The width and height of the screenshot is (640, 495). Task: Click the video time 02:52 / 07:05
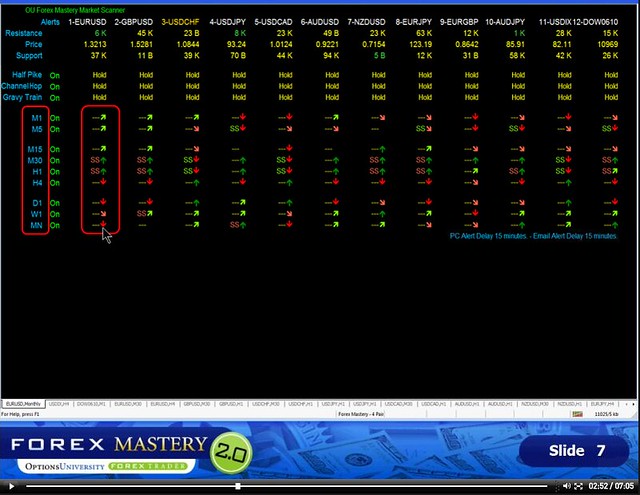click(x=611, y=486)
